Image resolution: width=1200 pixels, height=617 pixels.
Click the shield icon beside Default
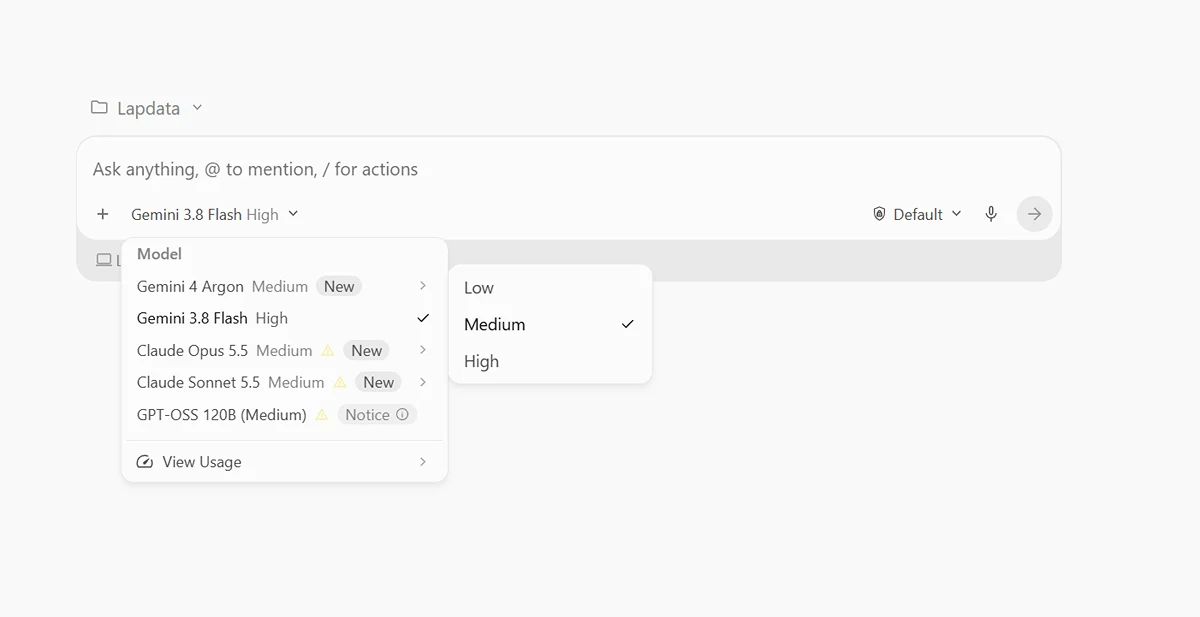click(x=879, y=214)
